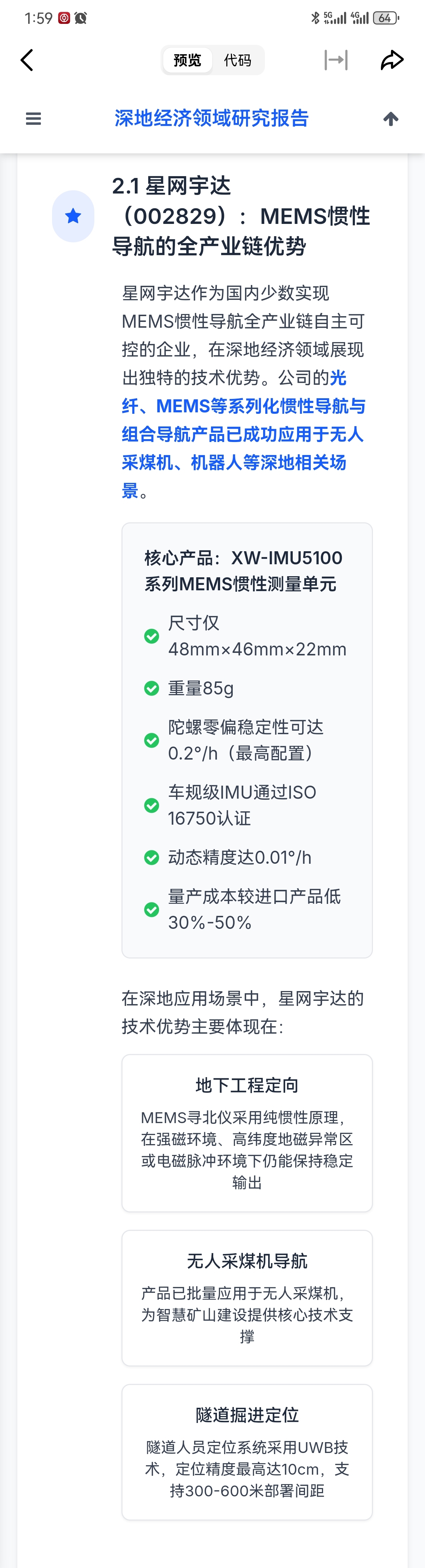
Task: Tap the green check beside 尺寸仅 item
Action: (x=151, y=636)
